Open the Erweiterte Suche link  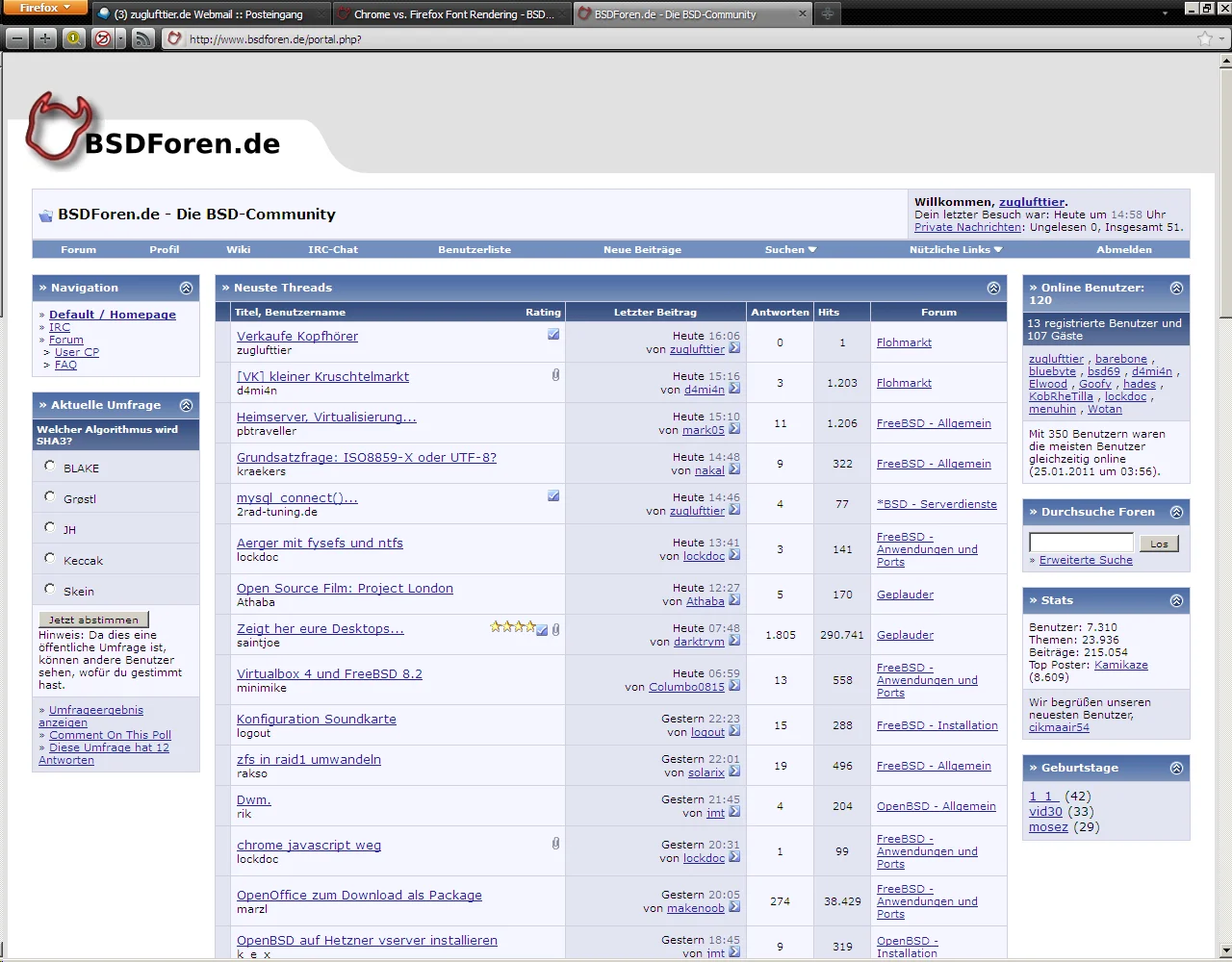tap(1086, 560)
